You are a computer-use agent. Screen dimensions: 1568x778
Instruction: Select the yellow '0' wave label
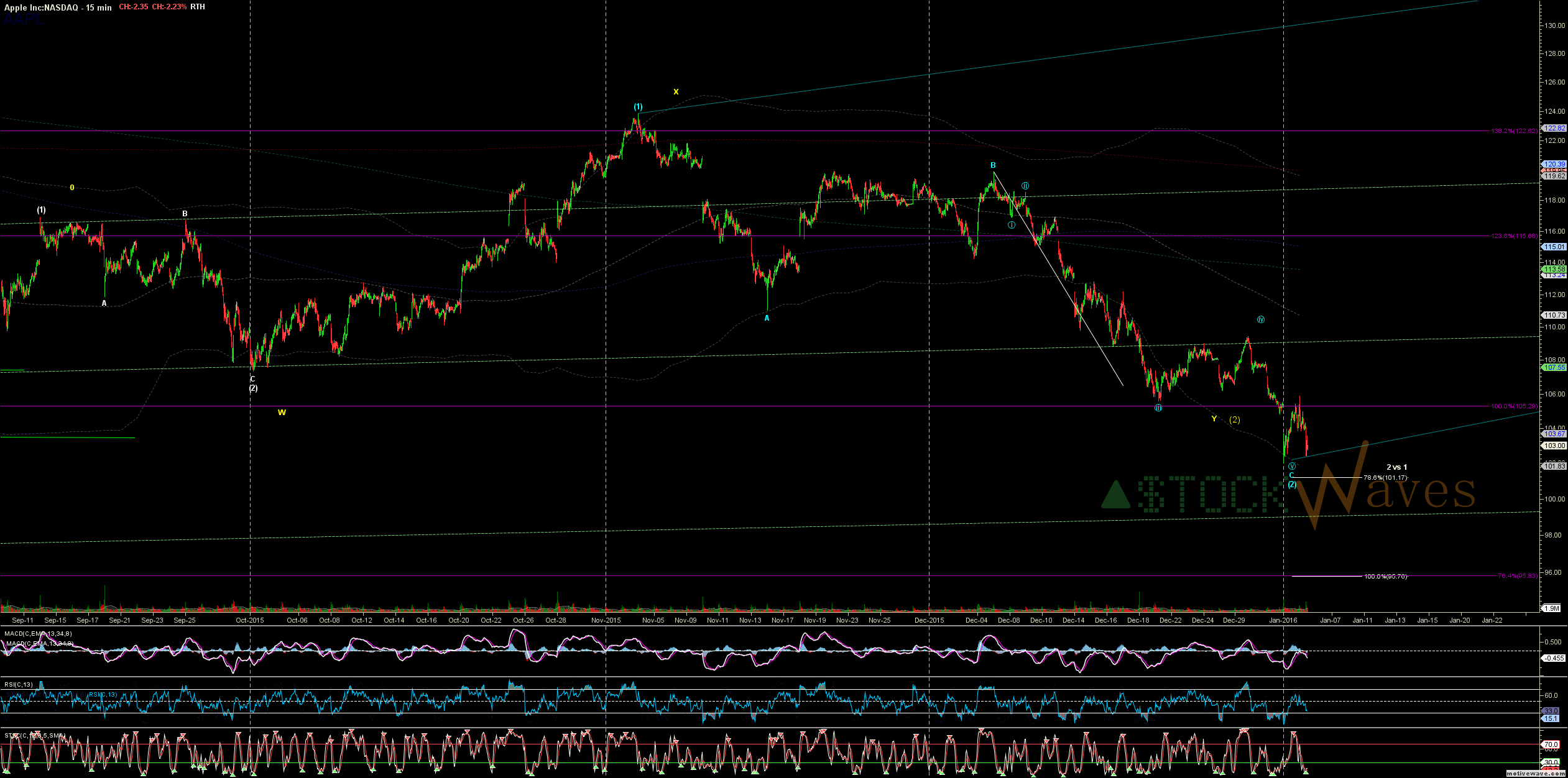point(72,188)
